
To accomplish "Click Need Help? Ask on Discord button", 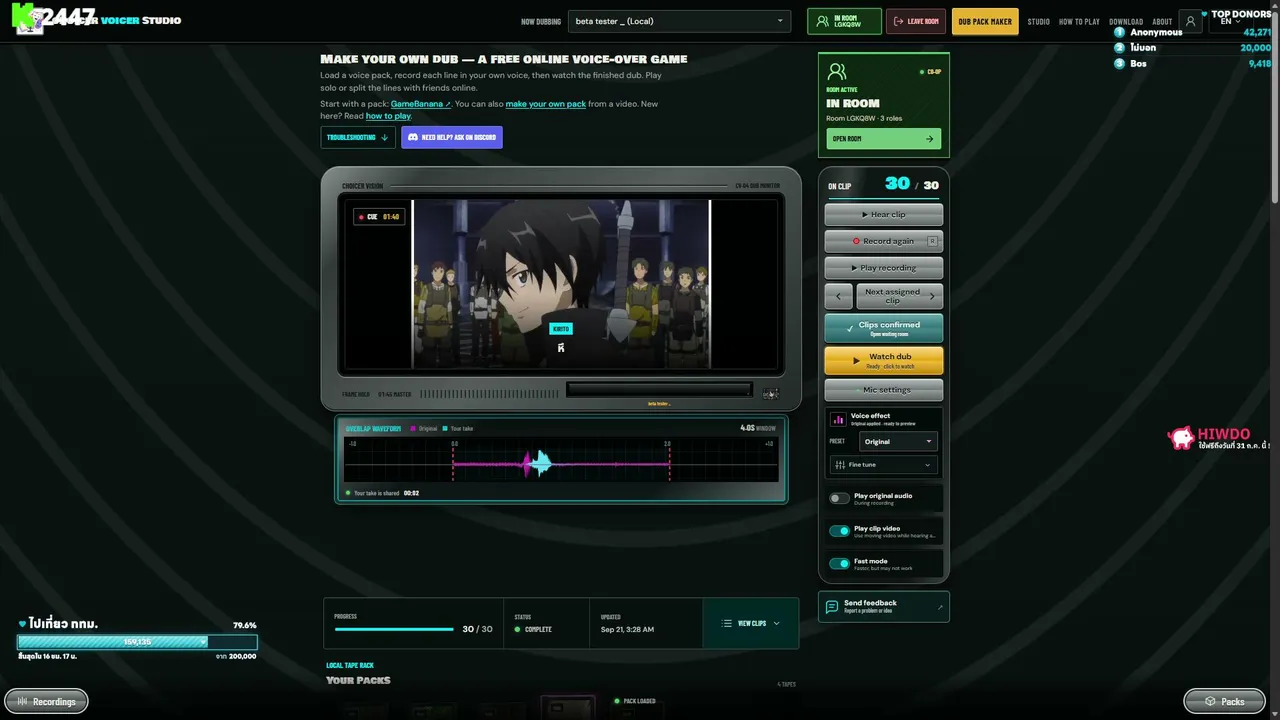I will pyautogui.click(x=452, y=137).
